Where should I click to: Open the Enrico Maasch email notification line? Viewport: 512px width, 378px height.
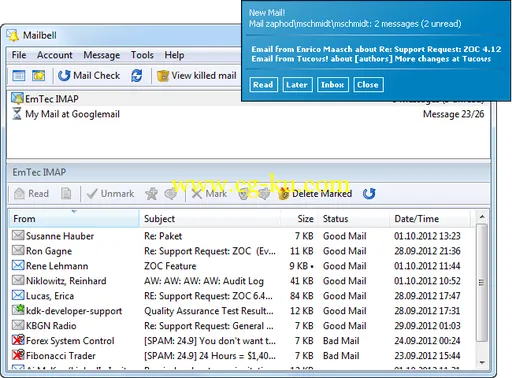click(x=376, y=49)
